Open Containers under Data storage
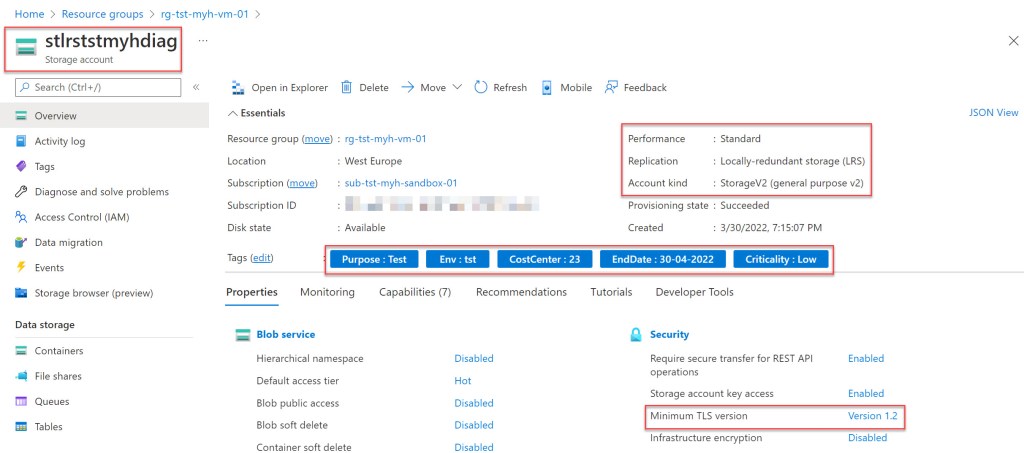 [59, 351]
